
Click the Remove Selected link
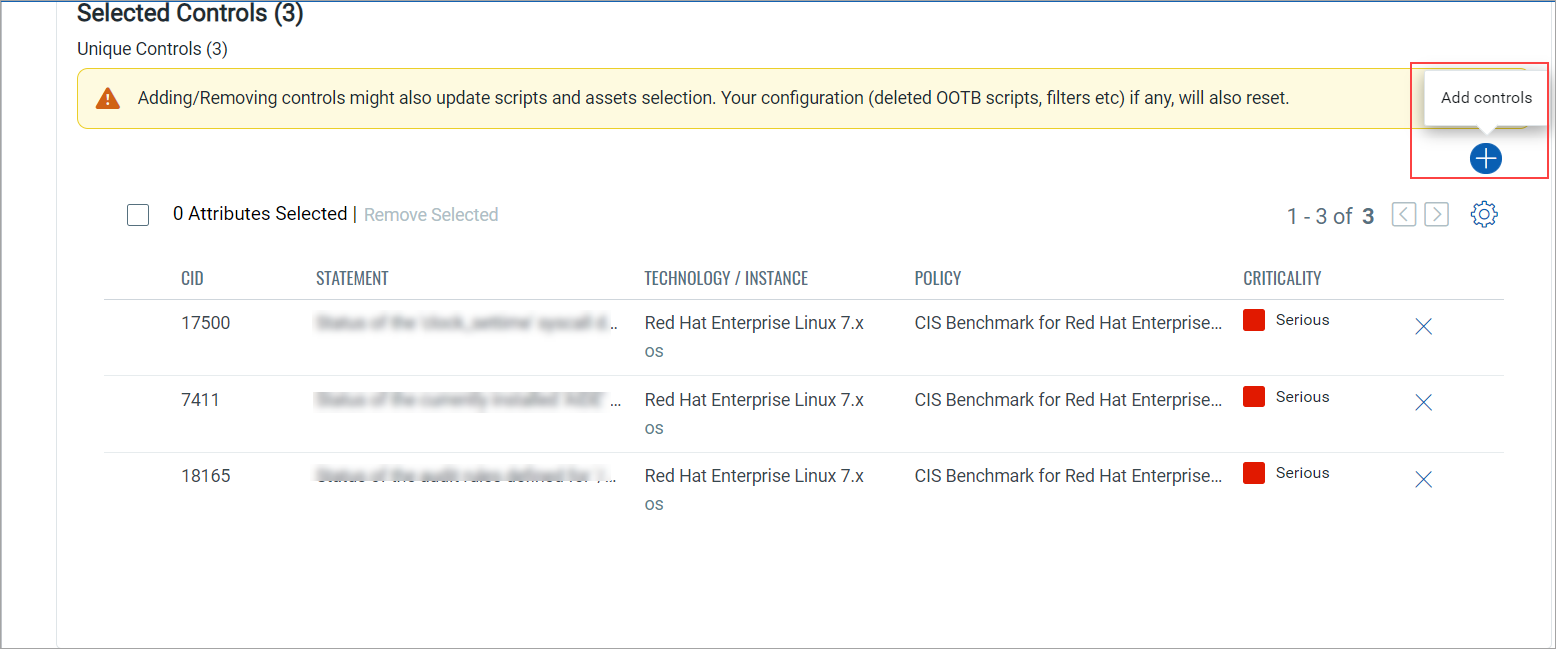click(431, 215)
